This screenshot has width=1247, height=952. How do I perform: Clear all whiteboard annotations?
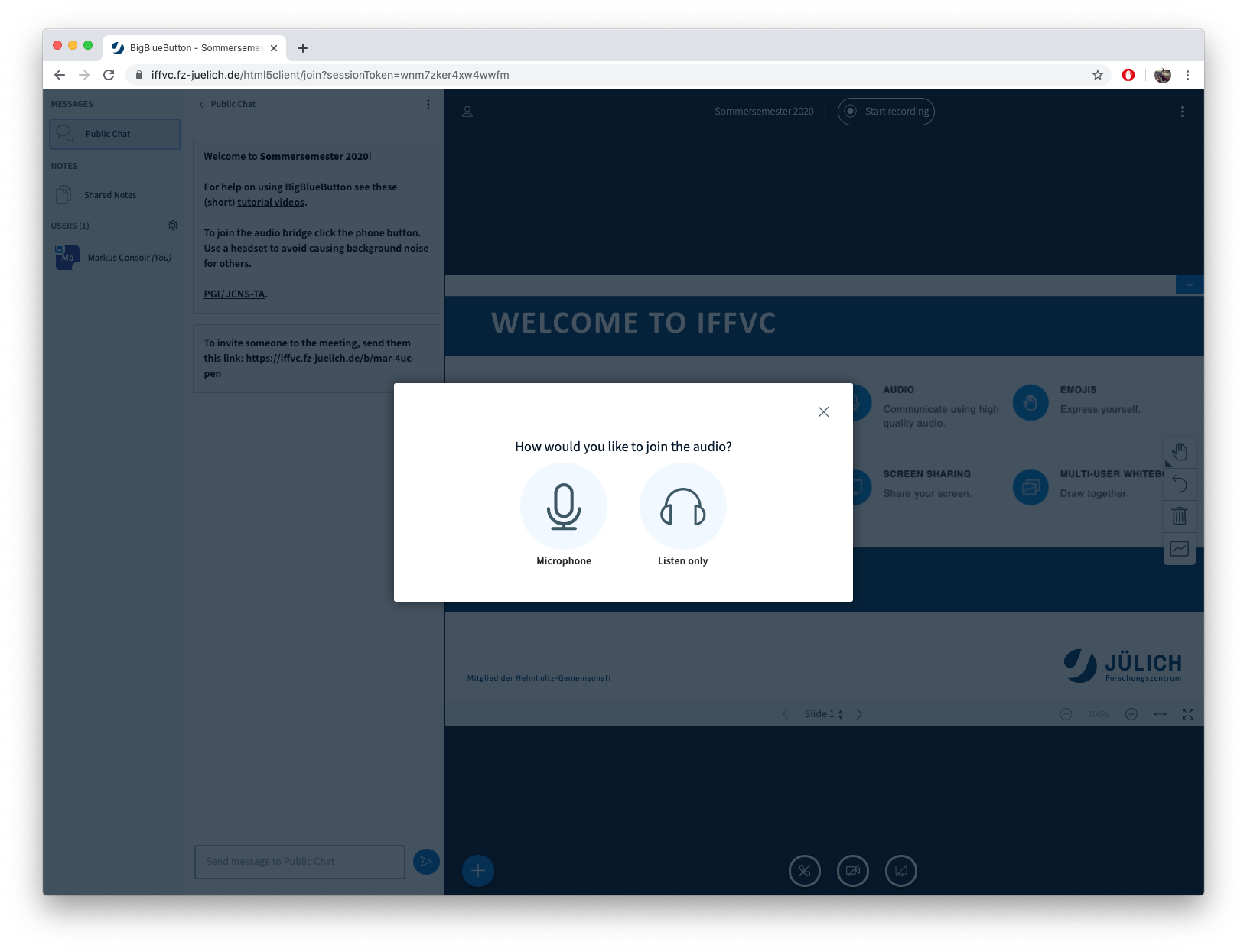coord(1180,516)
